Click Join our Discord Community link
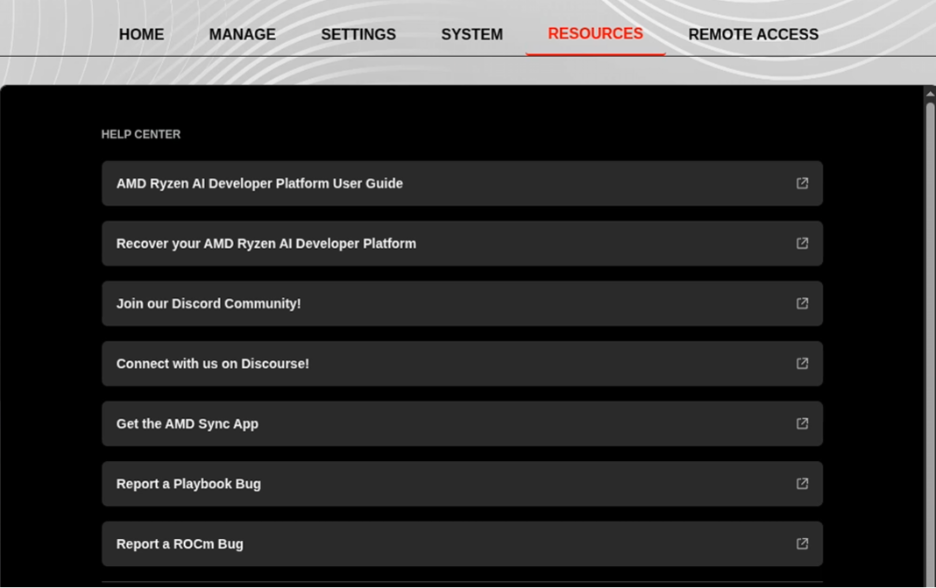Screen dimensions: 936x588 click(x=462, y=303)
